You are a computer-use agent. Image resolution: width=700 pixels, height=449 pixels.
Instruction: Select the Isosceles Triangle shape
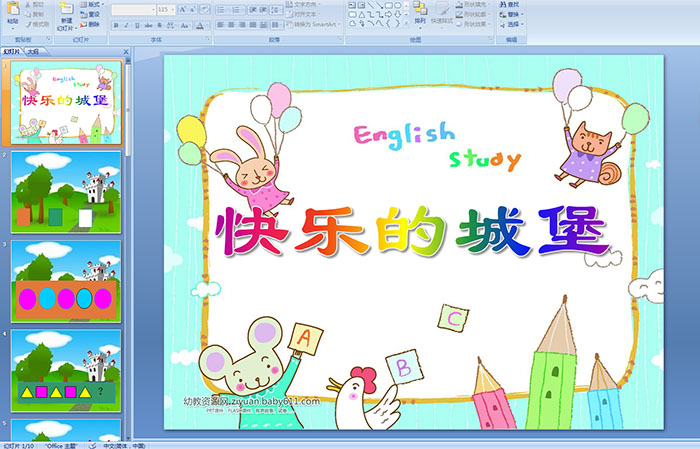362,15
